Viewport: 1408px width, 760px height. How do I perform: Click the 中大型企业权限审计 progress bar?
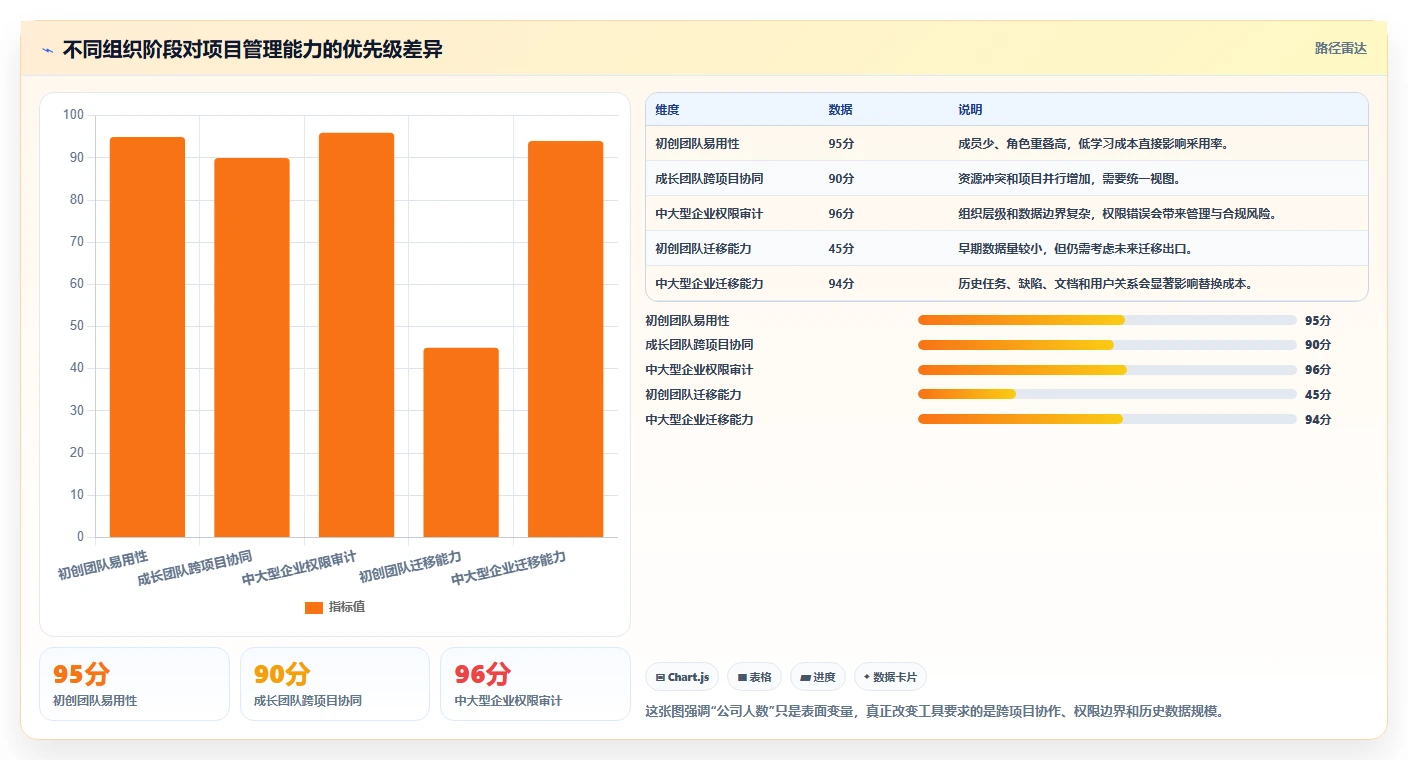1107,370
